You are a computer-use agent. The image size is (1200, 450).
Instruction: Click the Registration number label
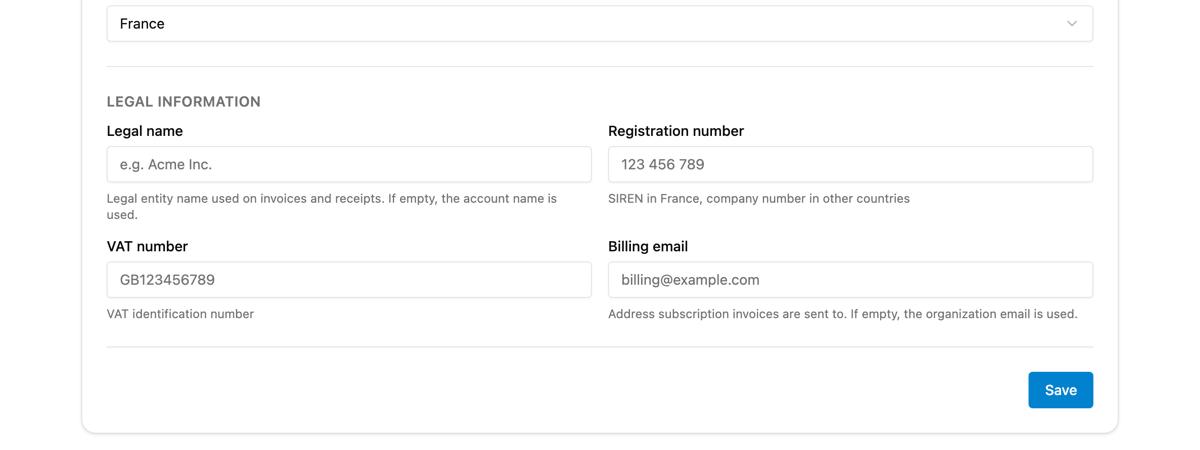coord(676,131)
